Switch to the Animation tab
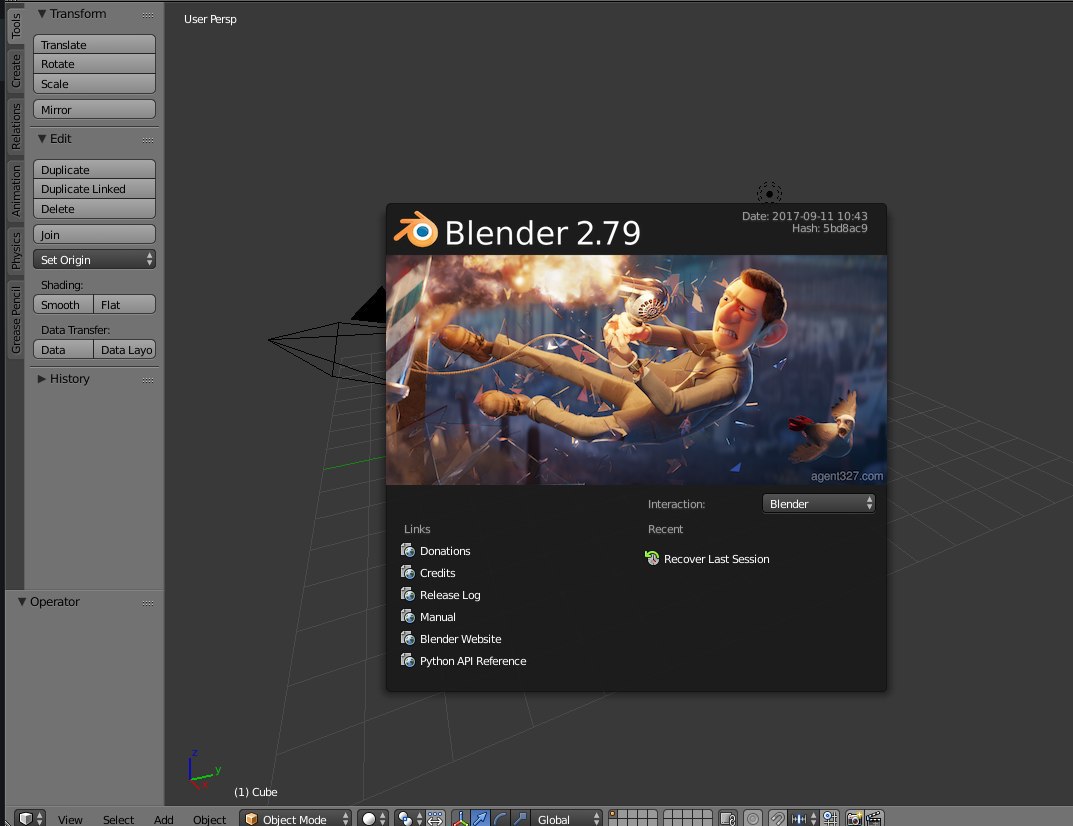 pyautogui.click(x=15, y=191)
